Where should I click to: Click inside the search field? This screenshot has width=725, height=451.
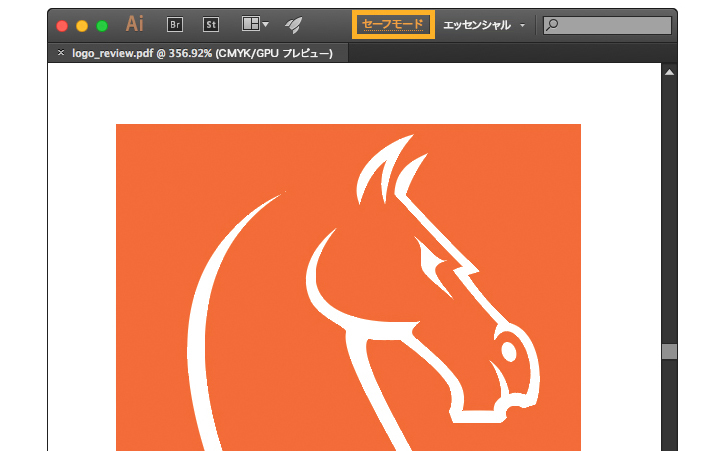pos(607,25)
